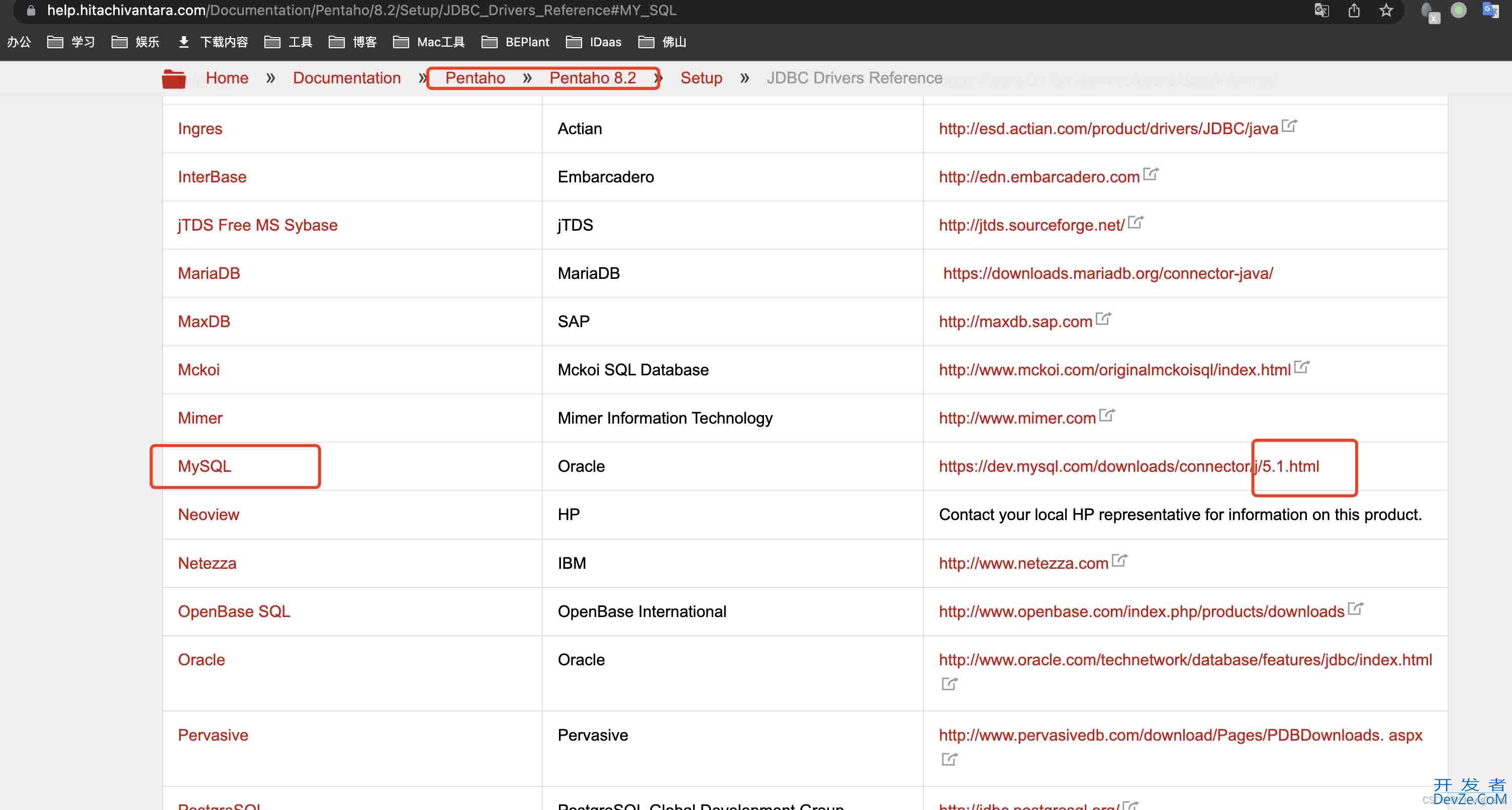Open the translate page icon

(x=1321, y=11)
